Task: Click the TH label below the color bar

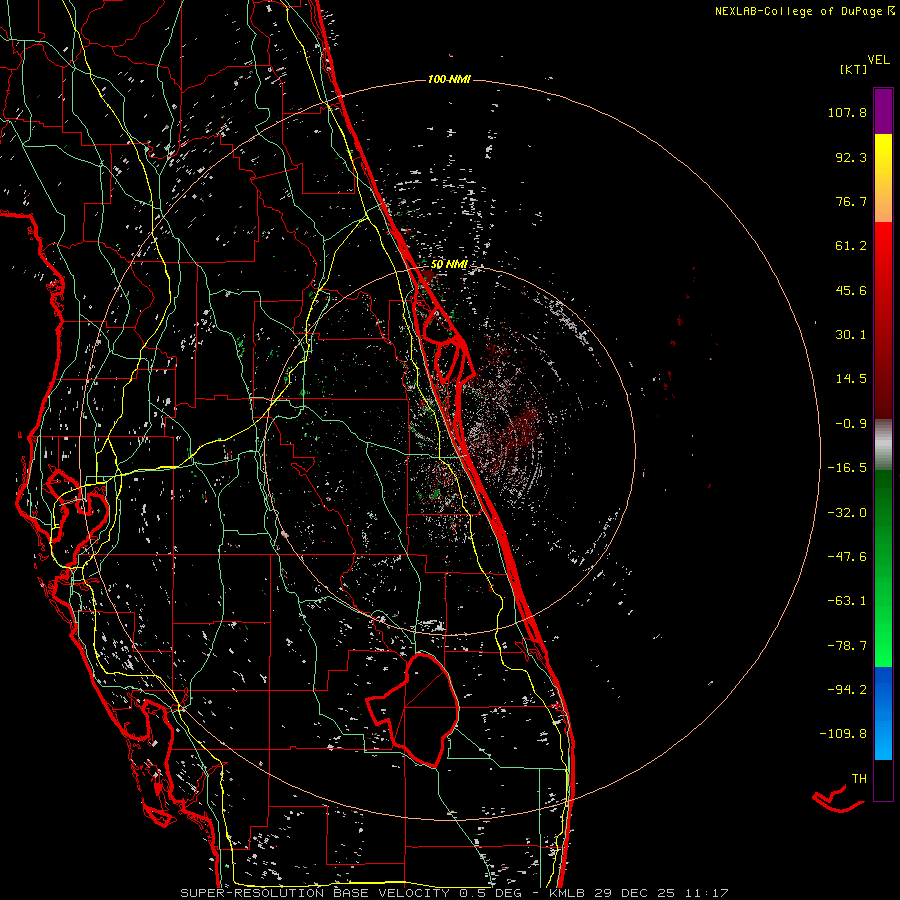Action: pyautogui.click(x=859, y=779)
